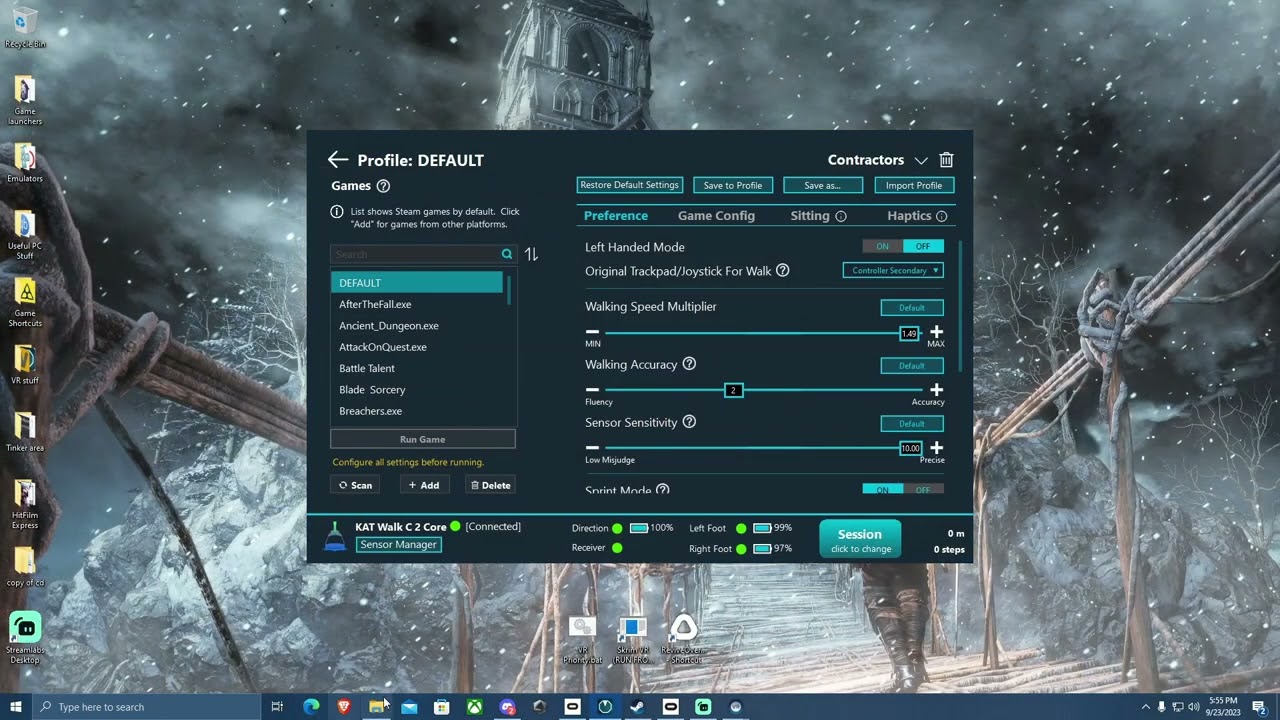
Task: Open the Streamlabs Desktop shortcut on the desktop
Action: [x=25, y=637]
